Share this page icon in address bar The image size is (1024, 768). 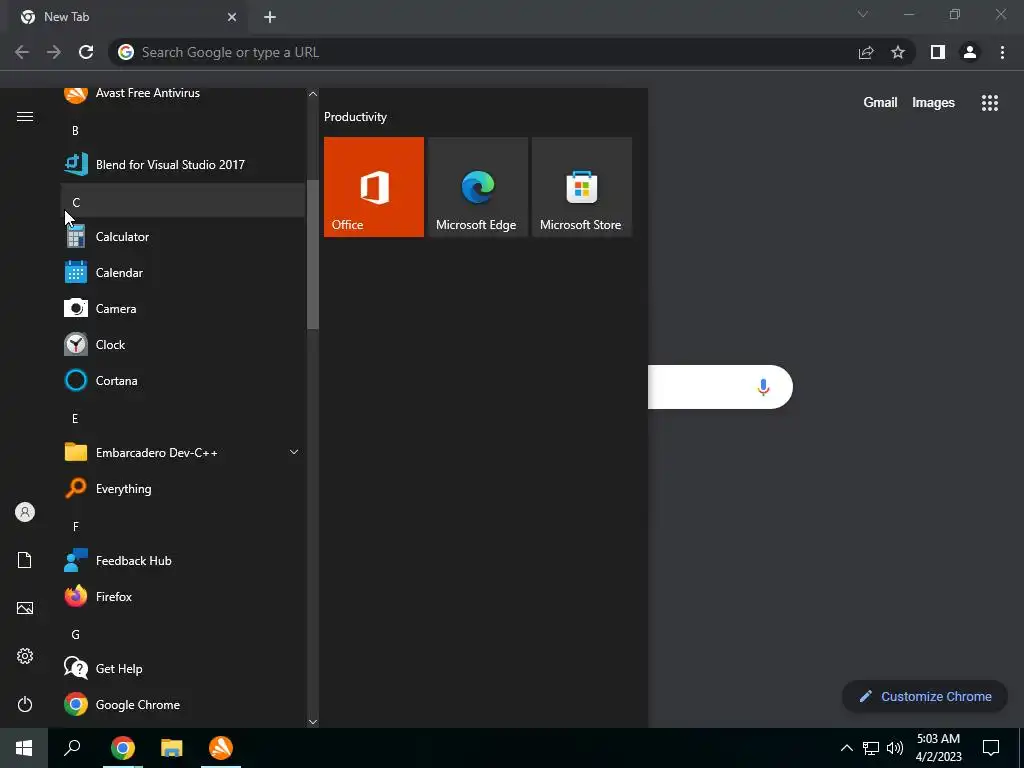pos(866,52)
